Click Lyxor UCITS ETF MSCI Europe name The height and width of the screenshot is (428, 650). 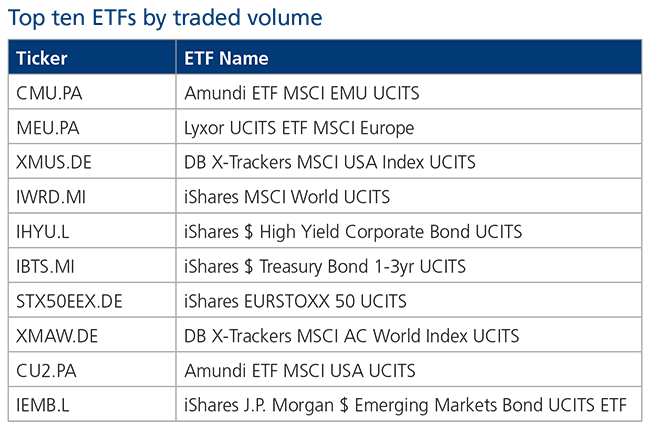pyautogui.click(x=299, y=128)
